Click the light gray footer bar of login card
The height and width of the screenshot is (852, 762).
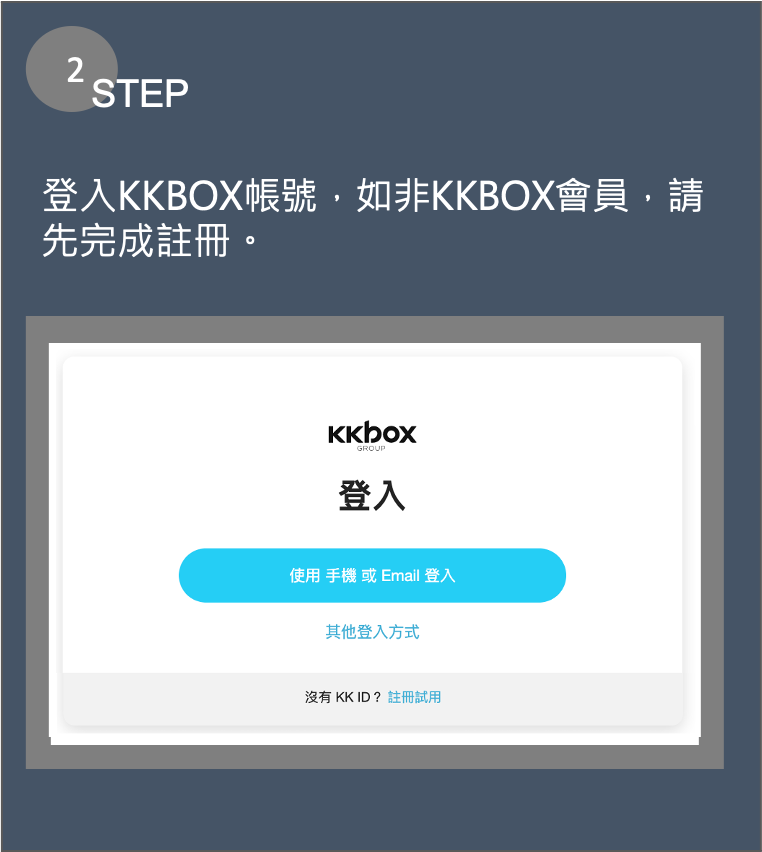[x=372, y=699]
